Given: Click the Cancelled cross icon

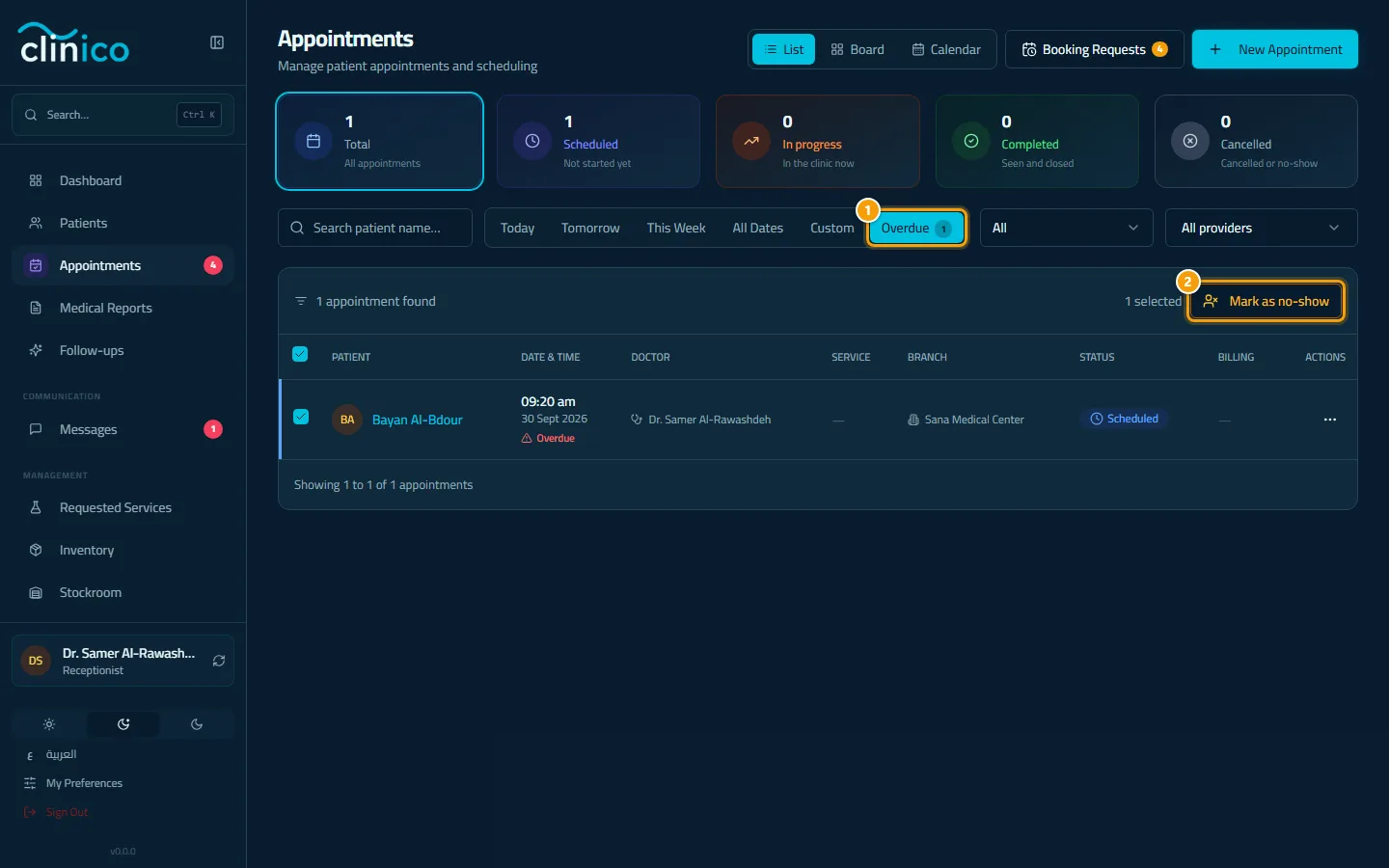Looking at the screenshot, I should pos(1190,141).
